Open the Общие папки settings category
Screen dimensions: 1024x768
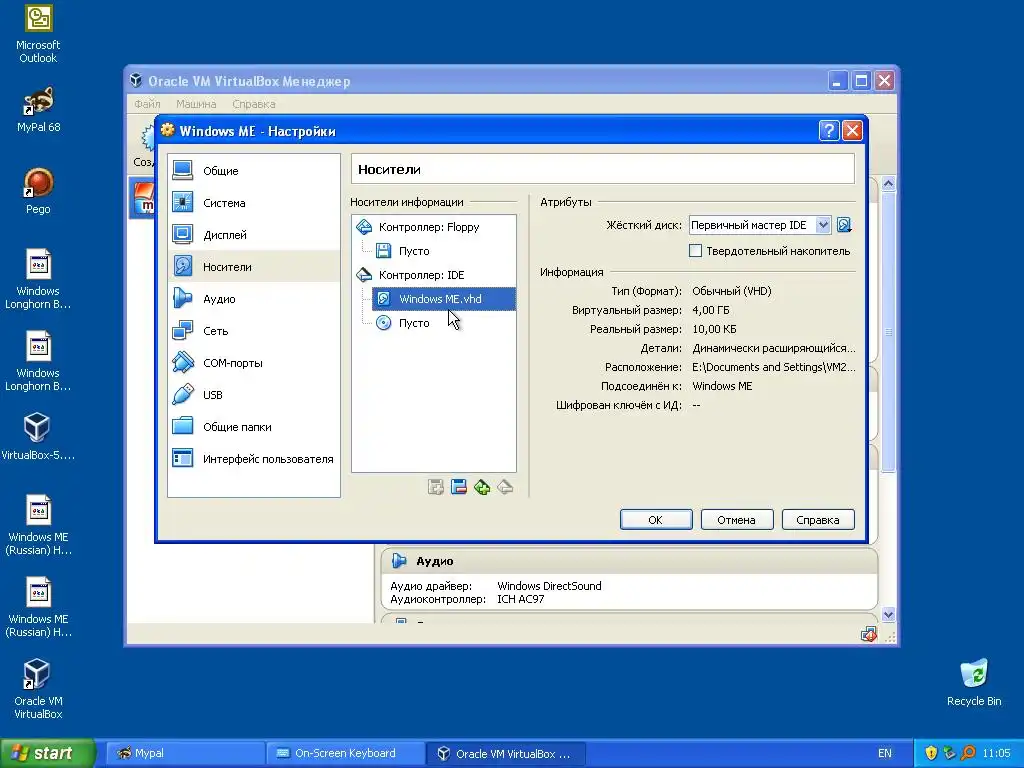pyautogui.click(x=253, y=426)
